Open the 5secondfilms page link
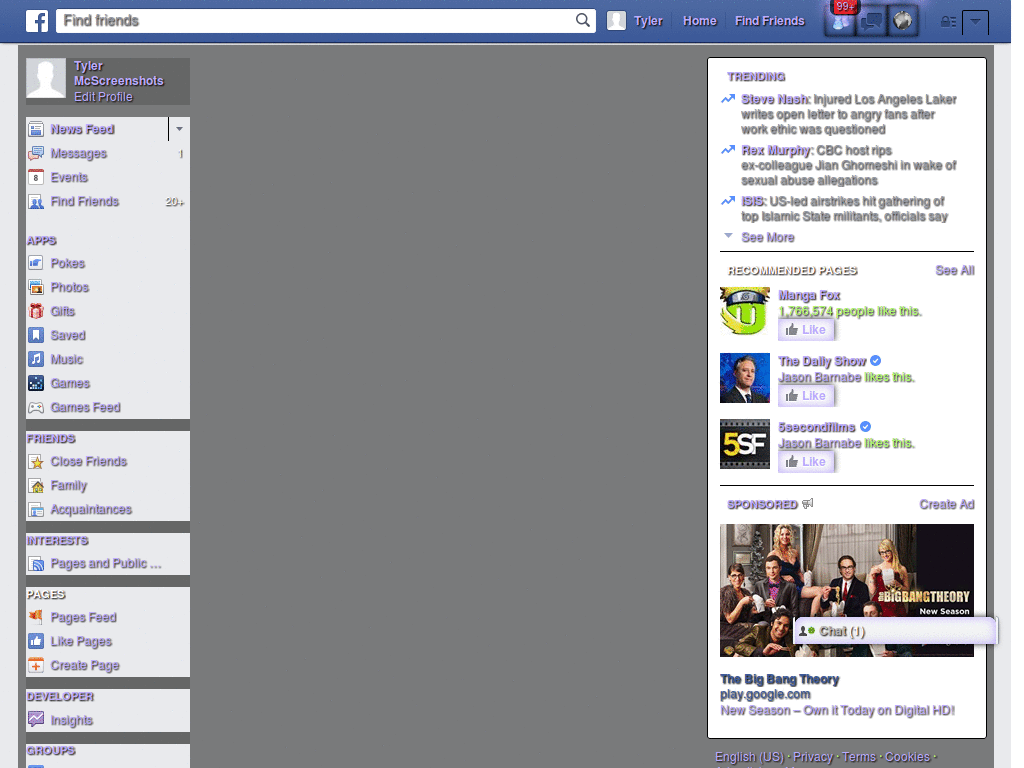 click(816, 427)
